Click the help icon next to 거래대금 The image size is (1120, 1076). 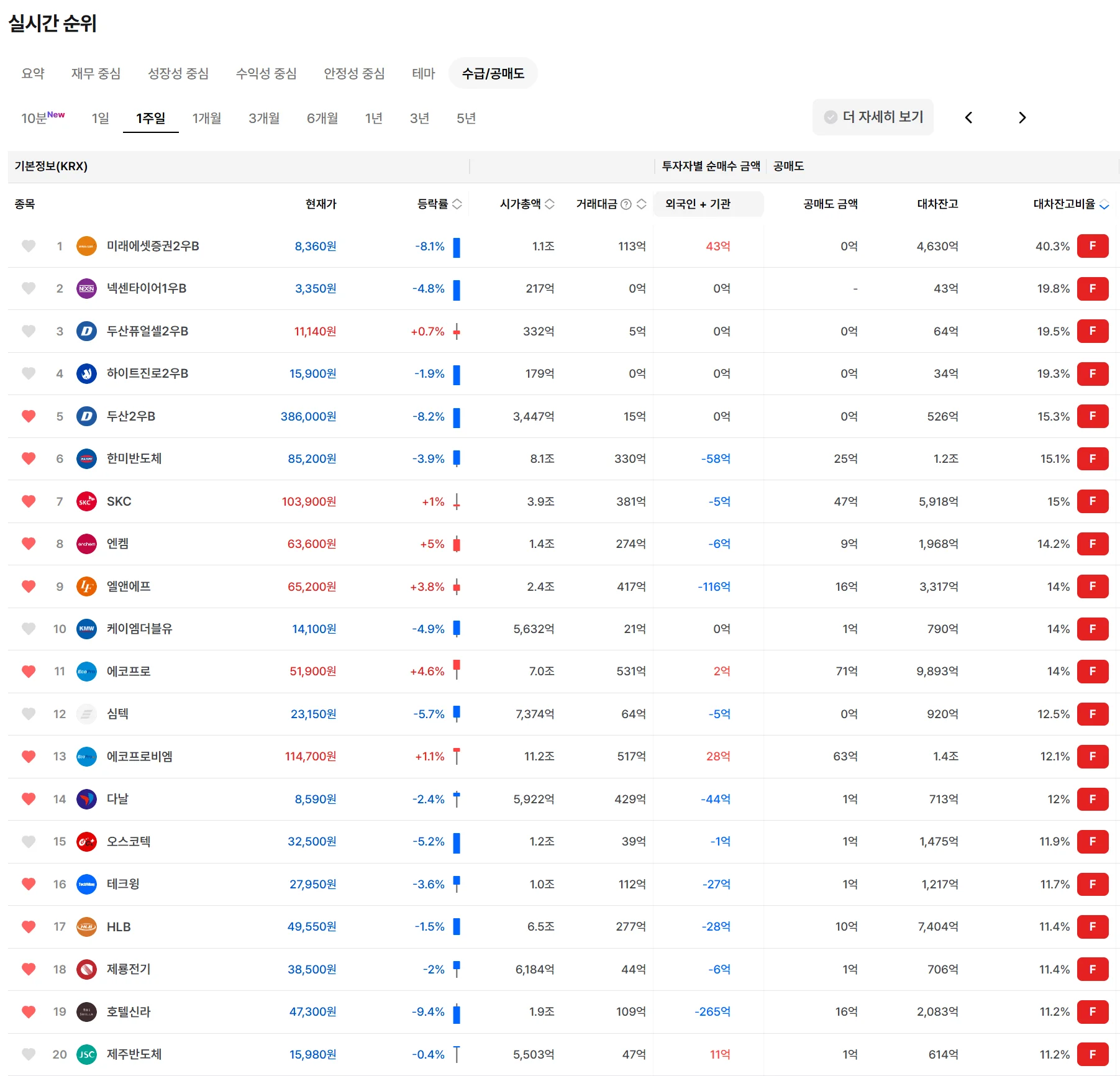point(626,204)
